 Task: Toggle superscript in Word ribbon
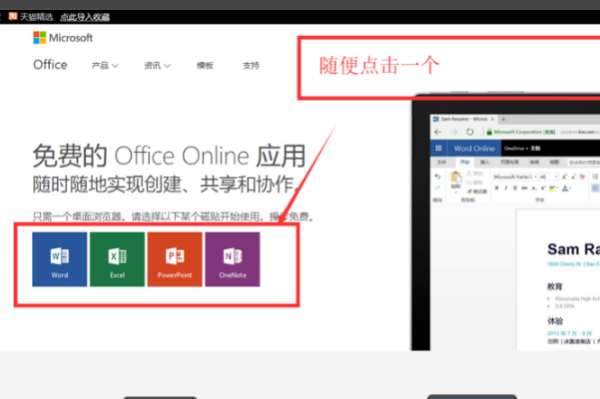(543, 188)
